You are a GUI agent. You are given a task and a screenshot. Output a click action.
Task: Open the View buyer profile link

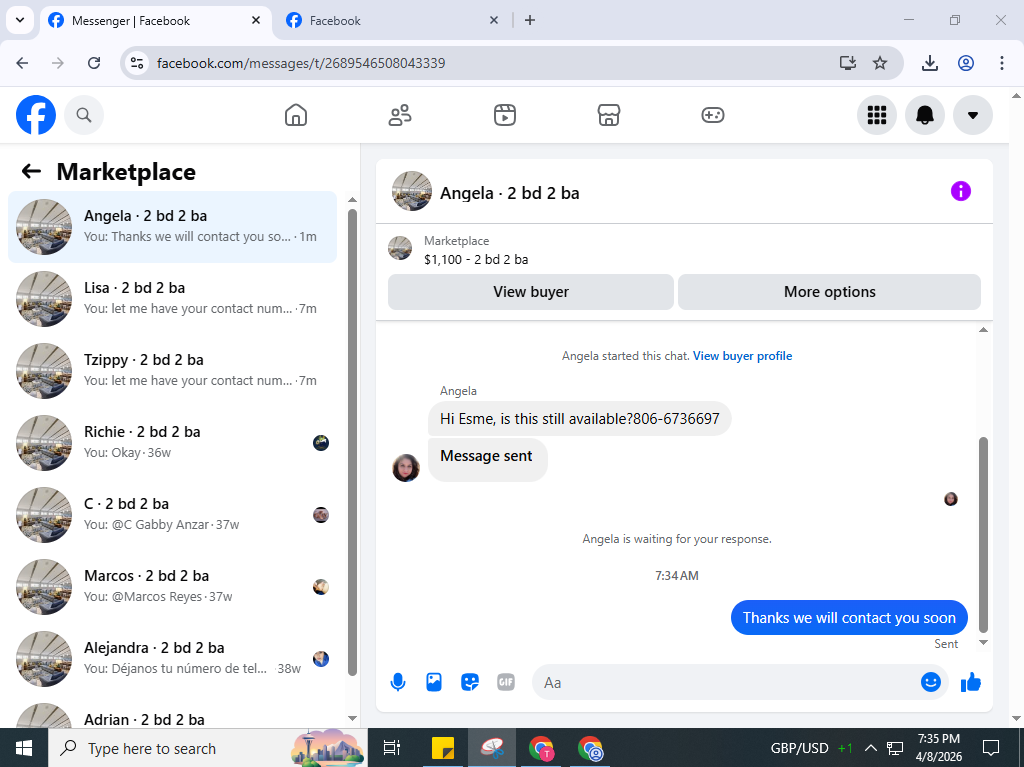point(743,356)
